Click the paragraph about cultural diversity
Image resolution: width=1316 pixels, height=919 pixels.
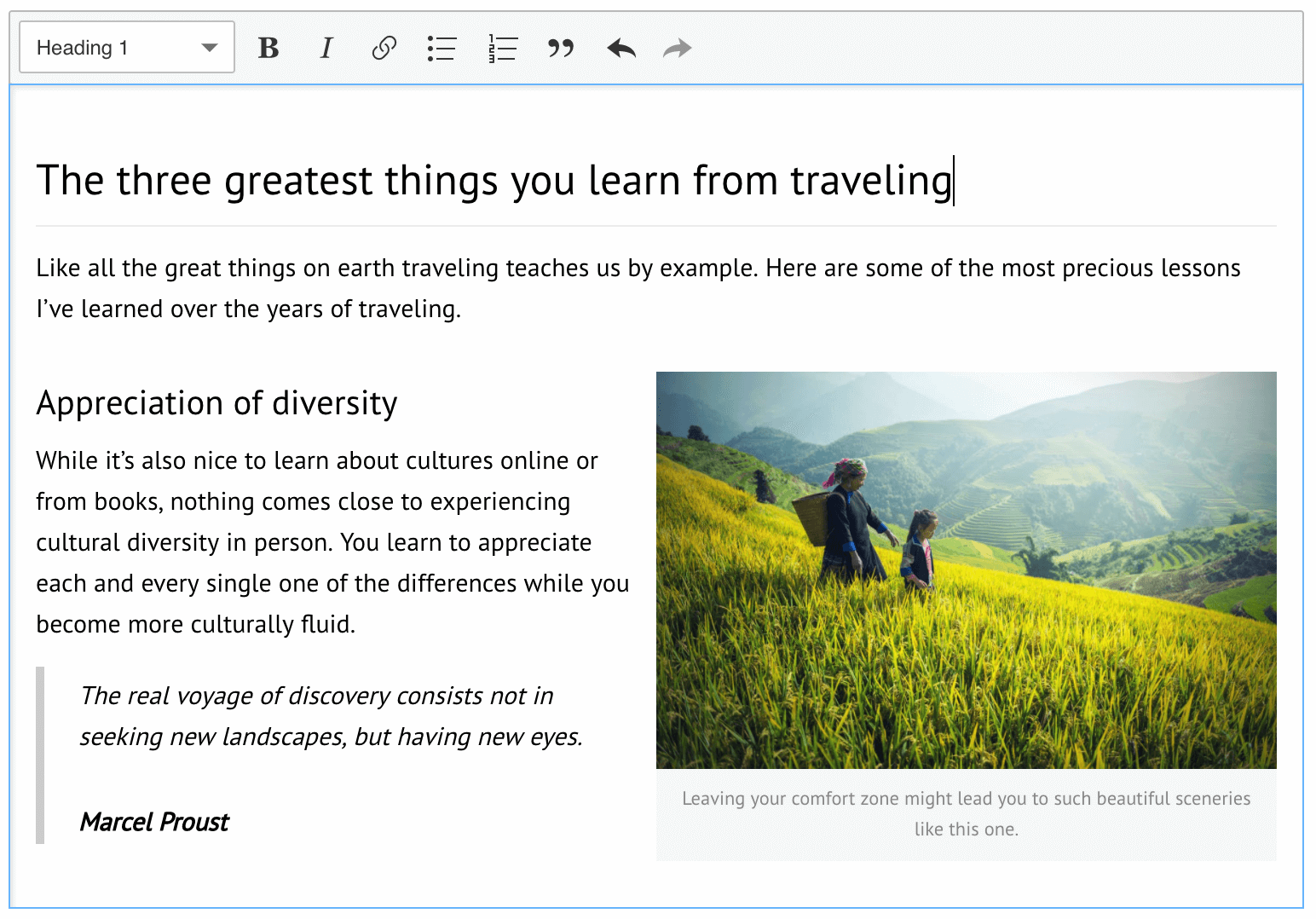tap(332, 542)
